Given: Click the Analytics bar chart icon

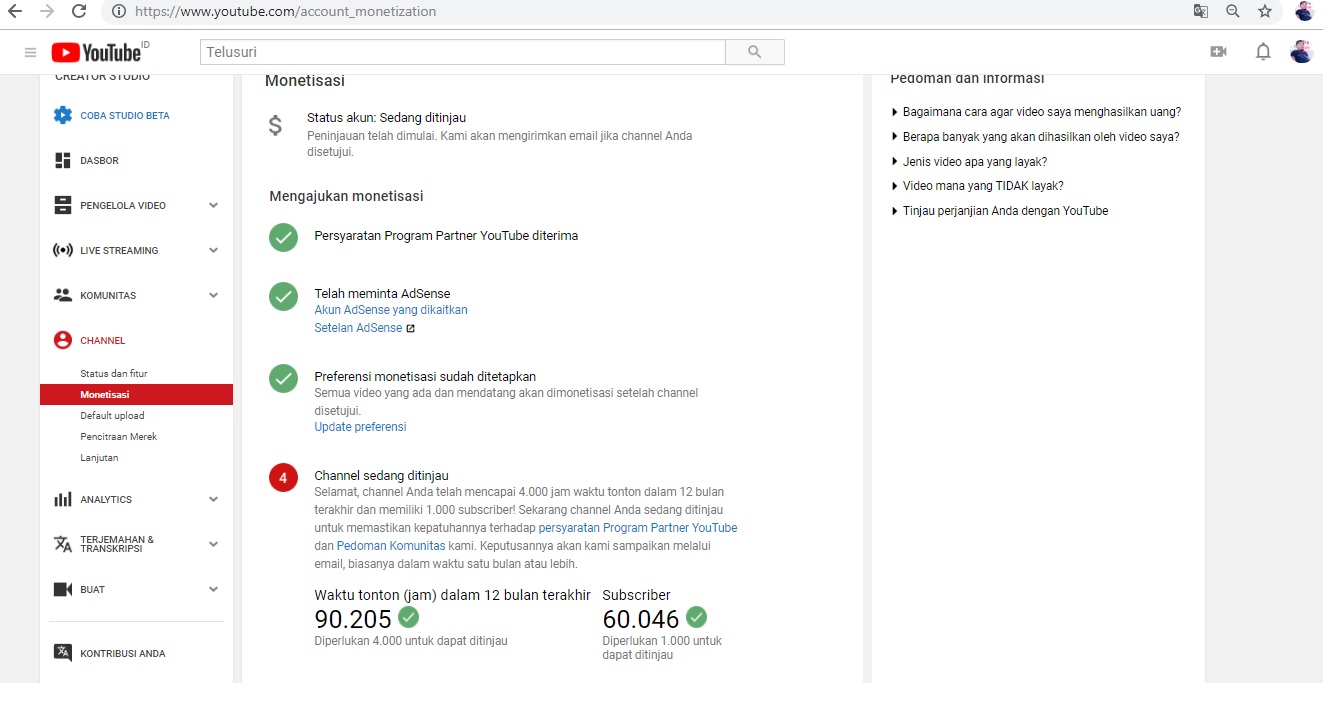Looking at the screenshot, I should pyautogui.click(x=63, y=499).
